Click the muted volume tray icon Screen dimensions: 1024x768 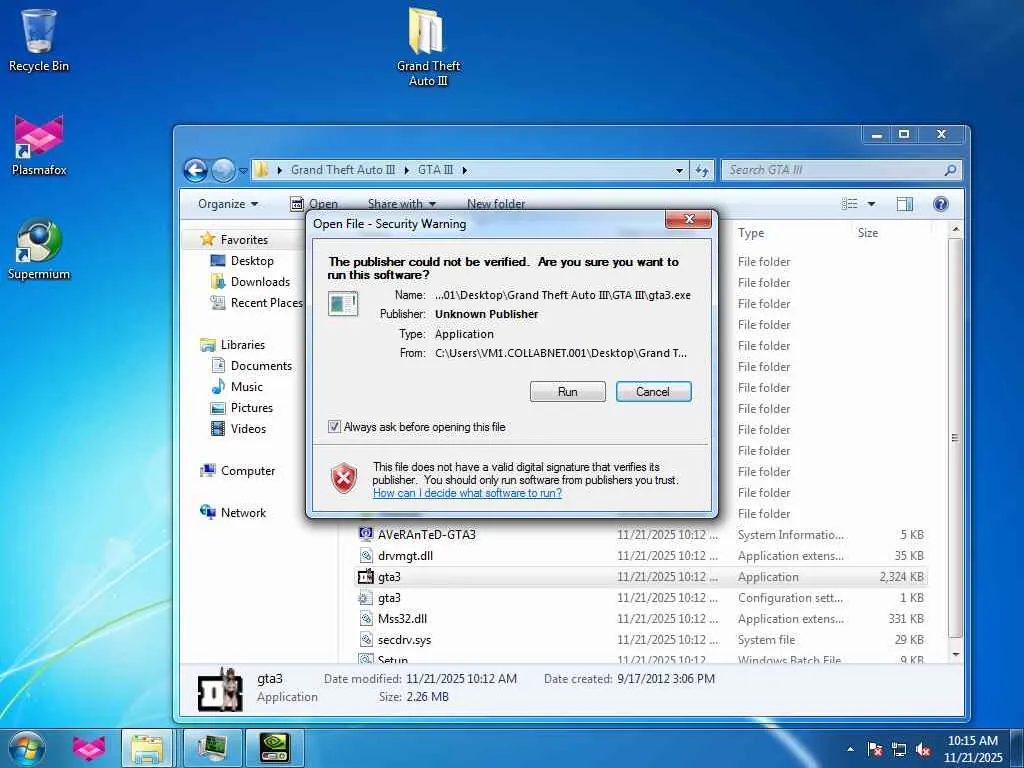[x=923, y=749]
